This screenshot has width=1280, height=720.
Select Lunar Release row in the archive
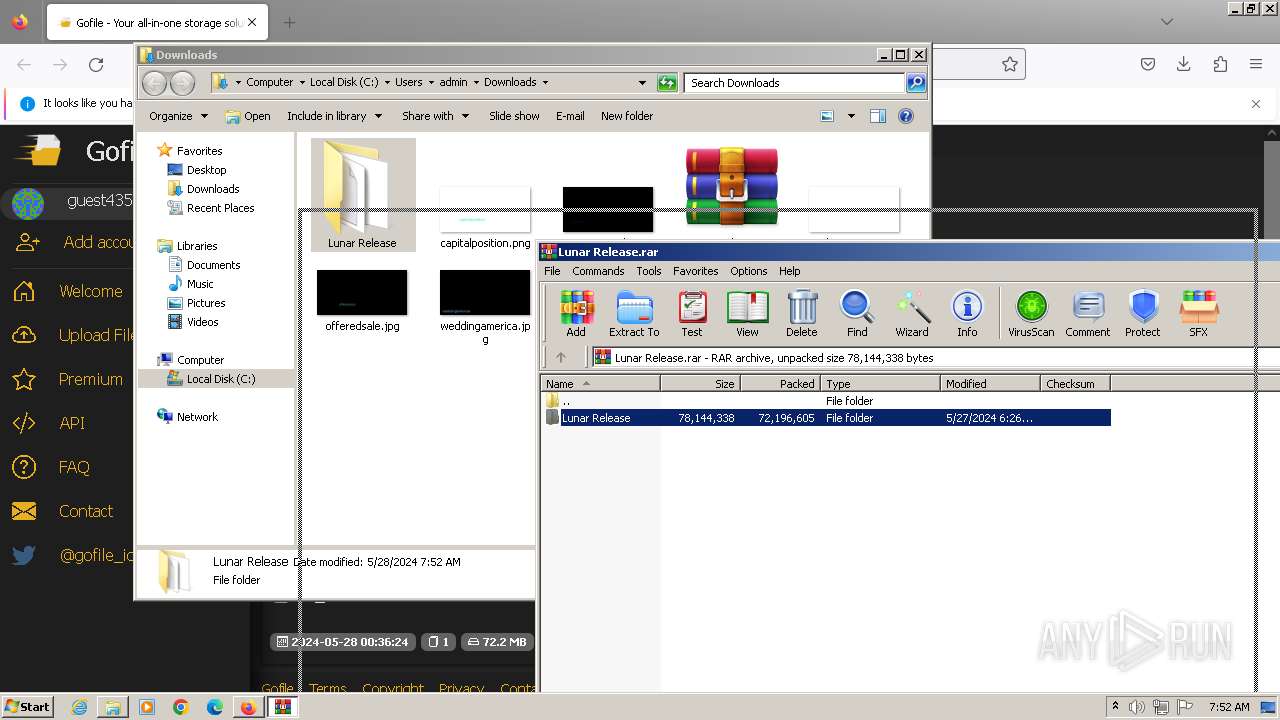[x=827, y=418]
